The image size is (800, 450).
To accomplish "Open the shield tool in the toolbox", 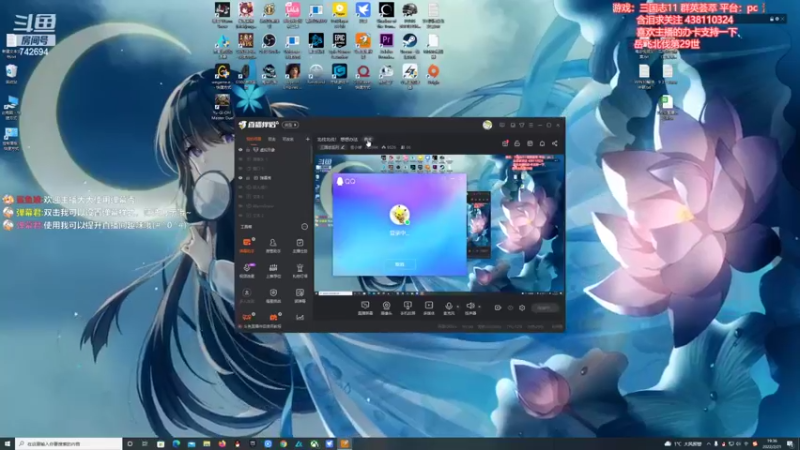I will click(x=273, y=294).
